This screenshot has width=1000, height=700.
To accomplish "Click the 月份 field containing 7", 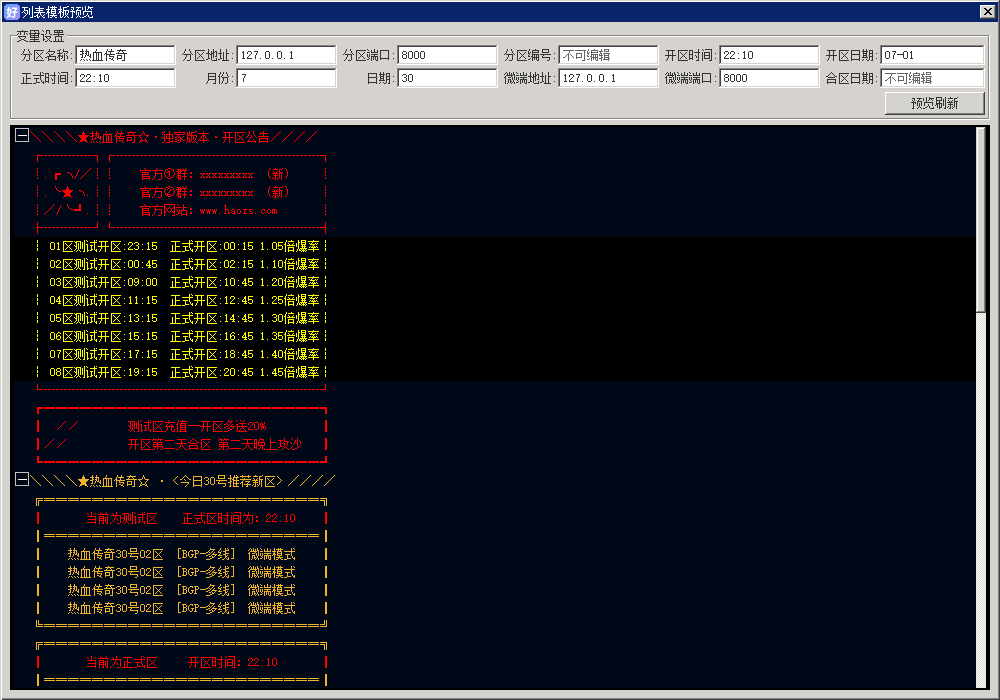I will point(286,78).
